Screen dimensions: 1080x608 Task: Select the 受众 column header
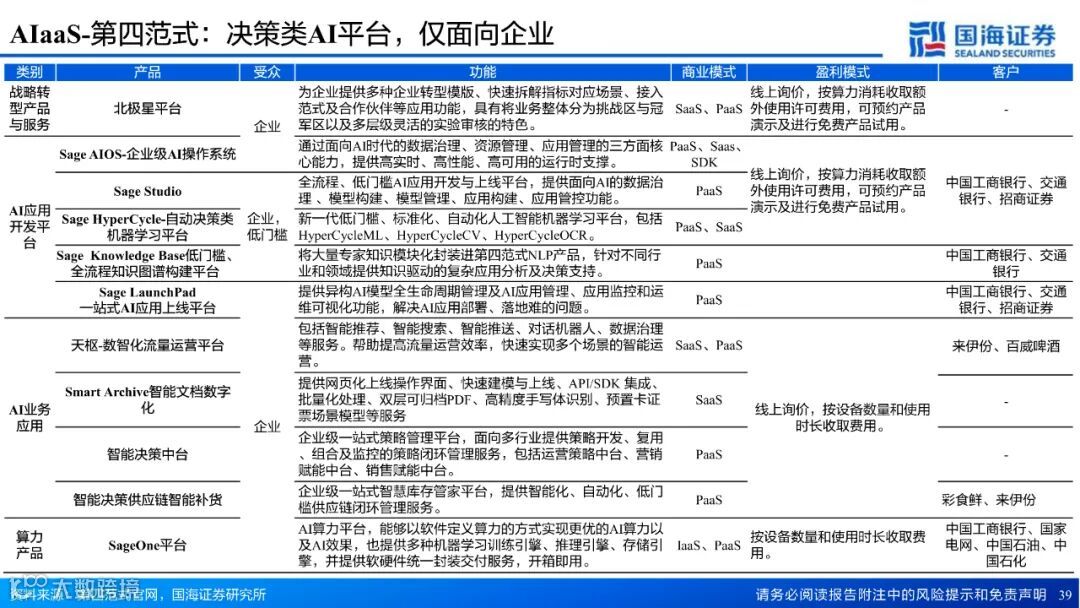point(267,72)
